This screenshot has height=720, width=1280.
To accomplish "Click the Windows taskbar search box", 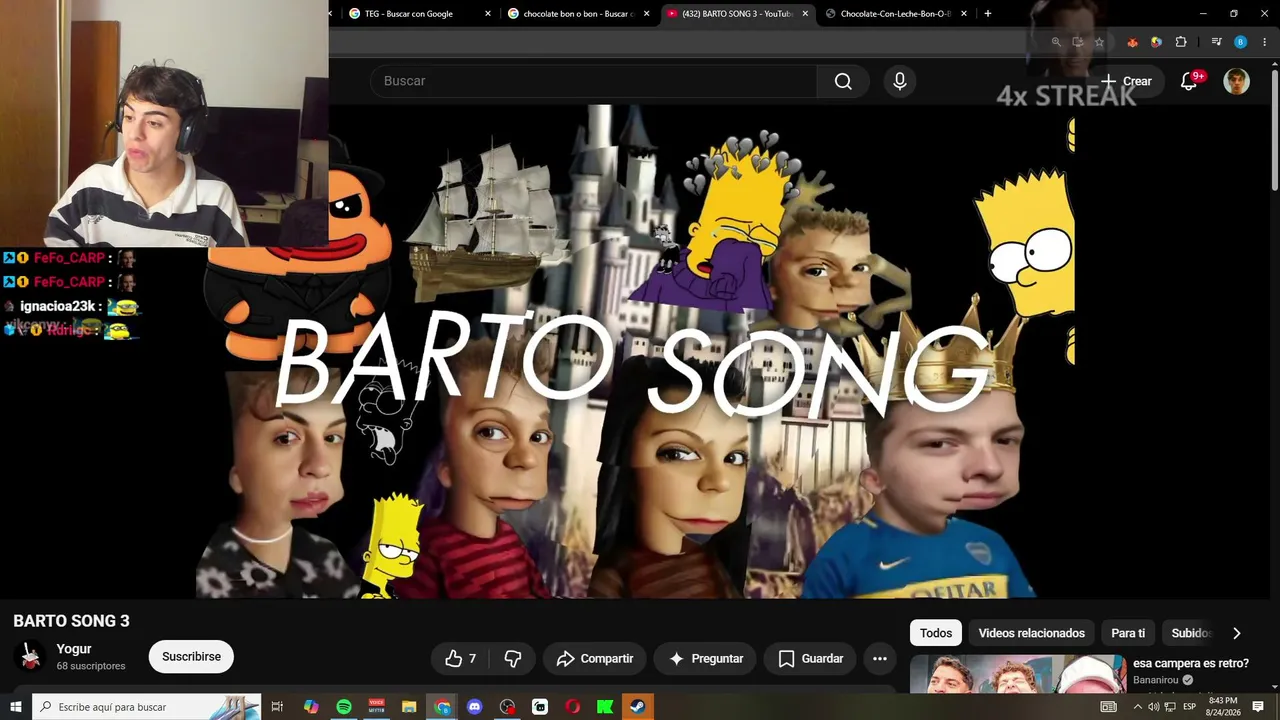I will click(147, 707).
